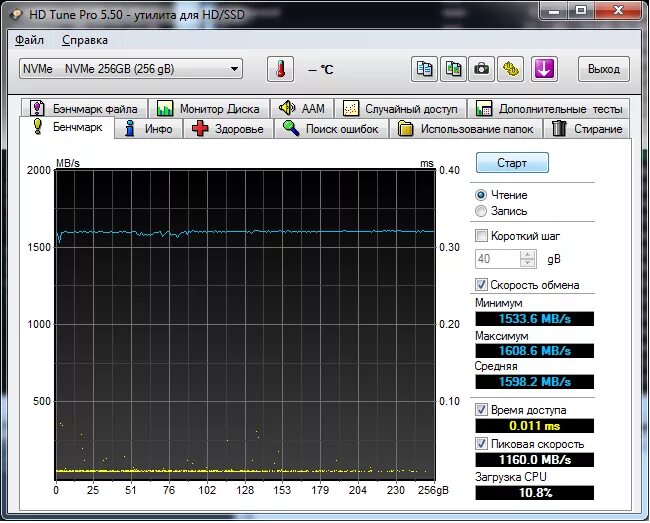Select the Запись radio button
Screen dimensions: 650x523
click(x=481, y=211)
